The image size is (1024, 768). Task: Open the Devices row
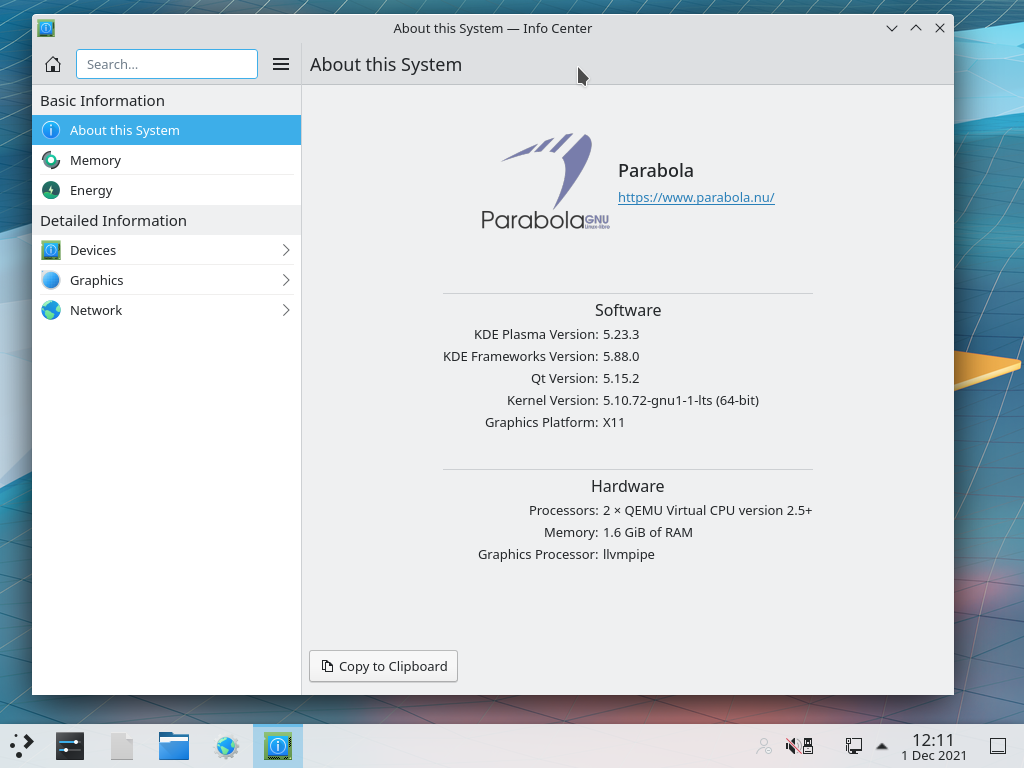point(167,250)
